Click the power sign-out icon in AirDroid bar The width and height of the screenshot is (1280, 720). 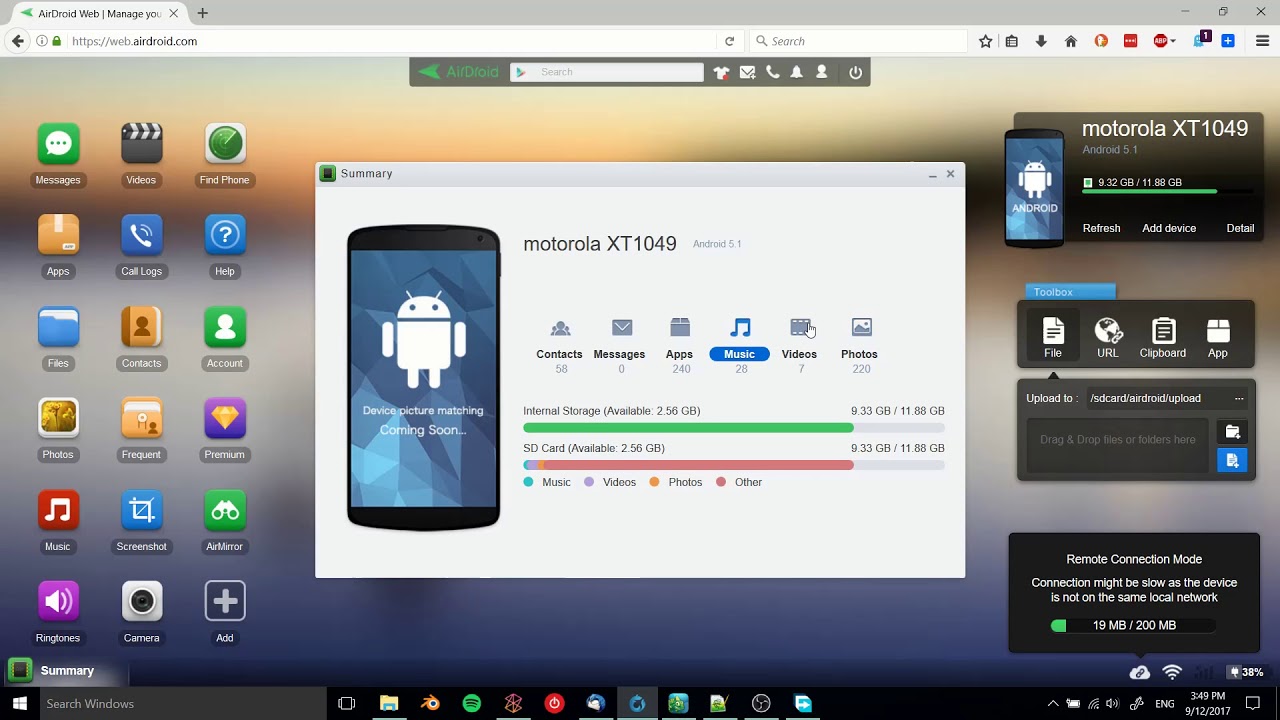[855, 72]
